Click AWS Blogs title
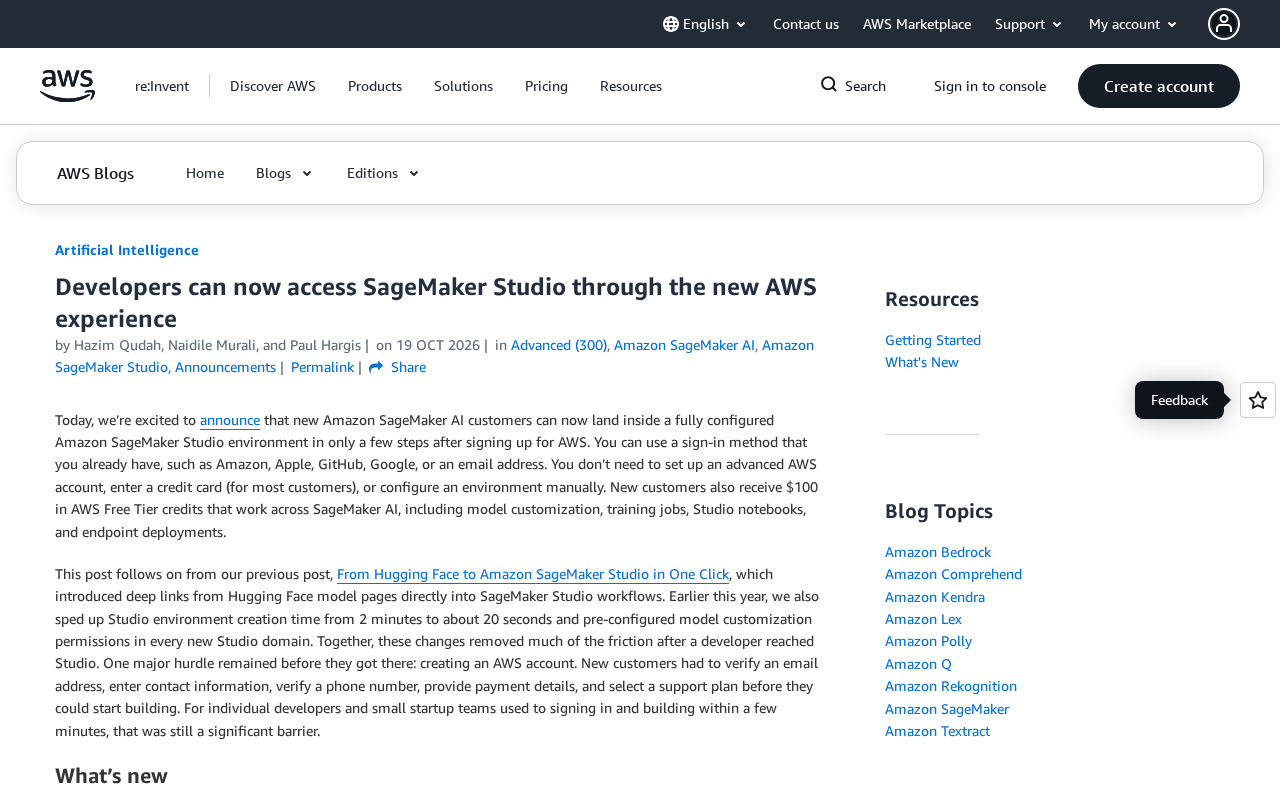 pos(95,173)
